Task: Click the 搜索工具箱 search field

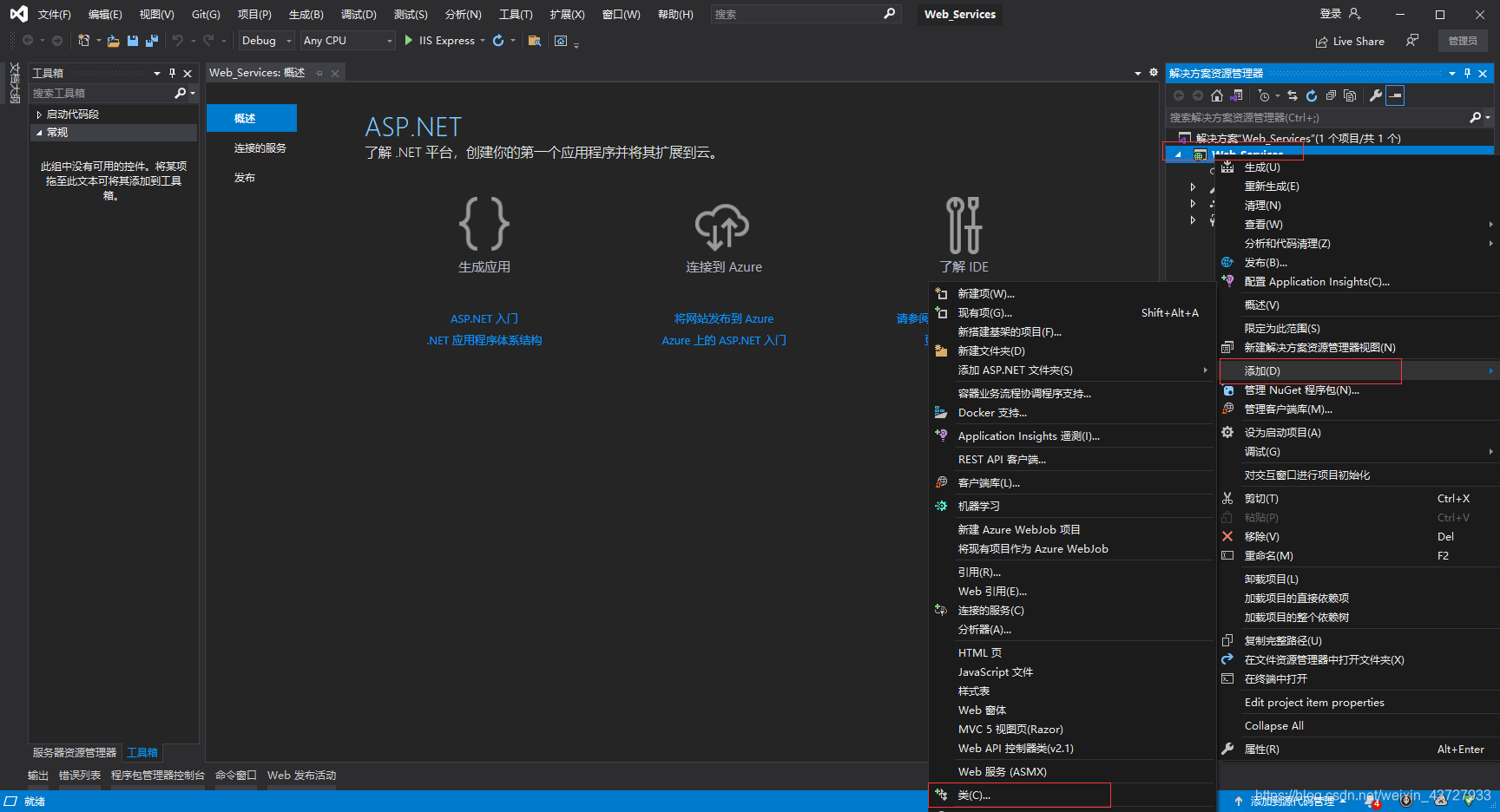Action: coord(102,93)
